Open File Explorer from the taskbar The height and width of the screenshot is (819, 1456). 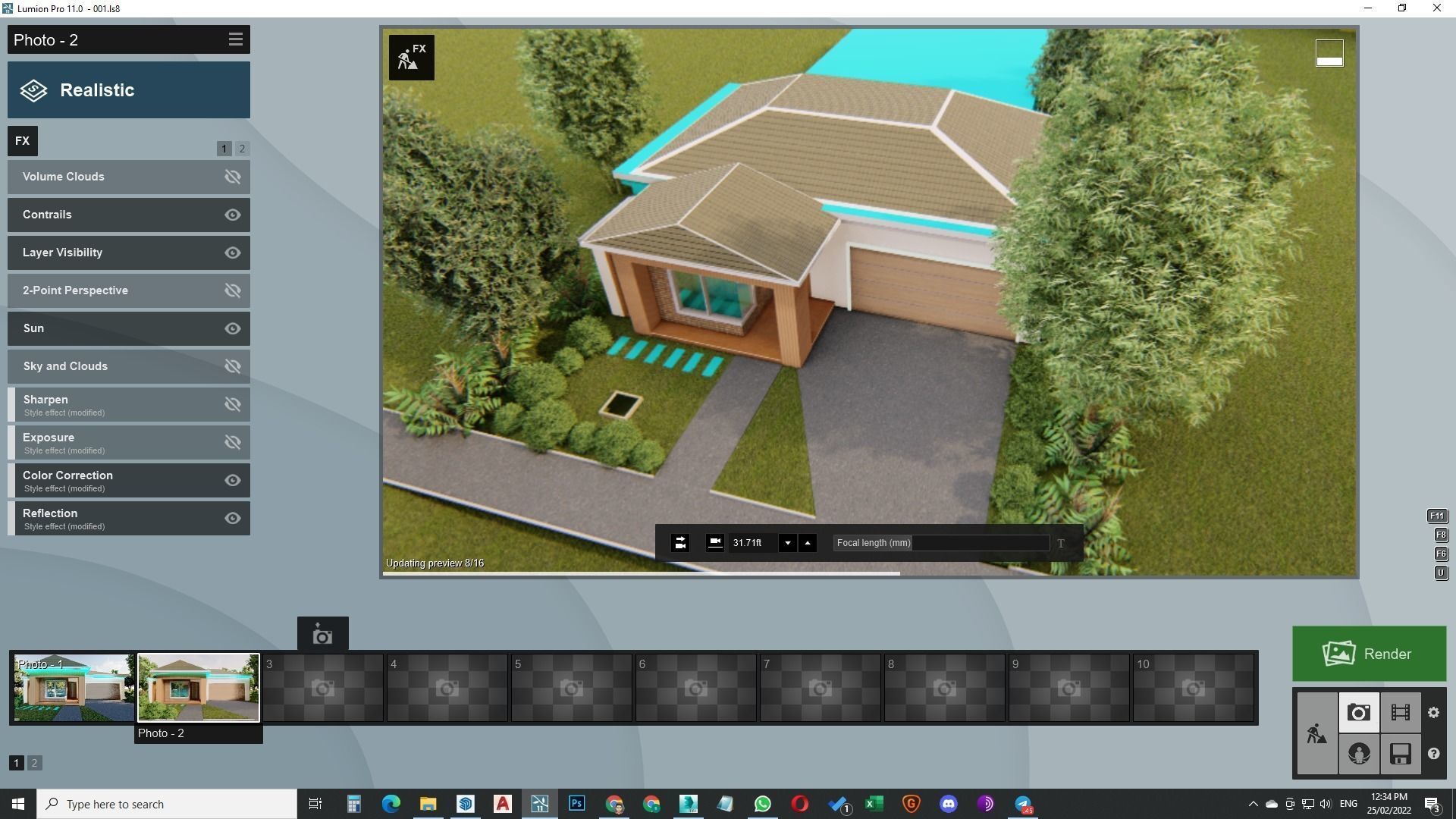[428, 804]
